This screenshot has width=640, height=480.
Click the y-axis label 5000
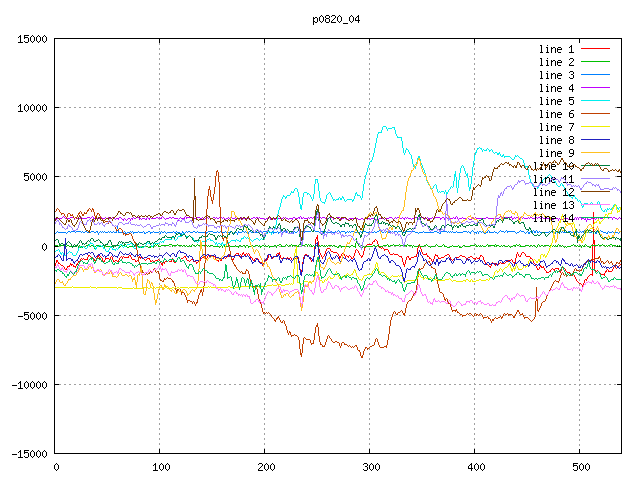[35, 177]
